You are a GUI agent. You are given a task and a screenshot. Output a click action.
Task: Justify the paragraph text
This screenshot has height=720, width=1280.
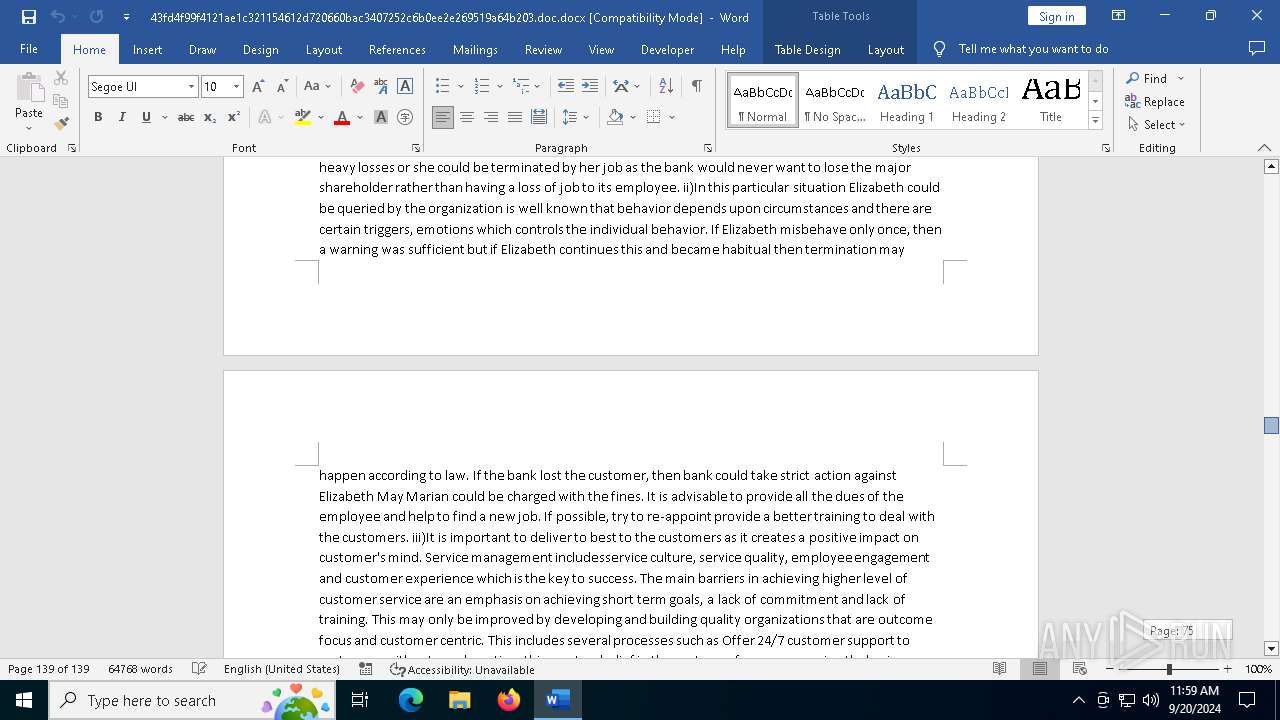tap(515, 117)
